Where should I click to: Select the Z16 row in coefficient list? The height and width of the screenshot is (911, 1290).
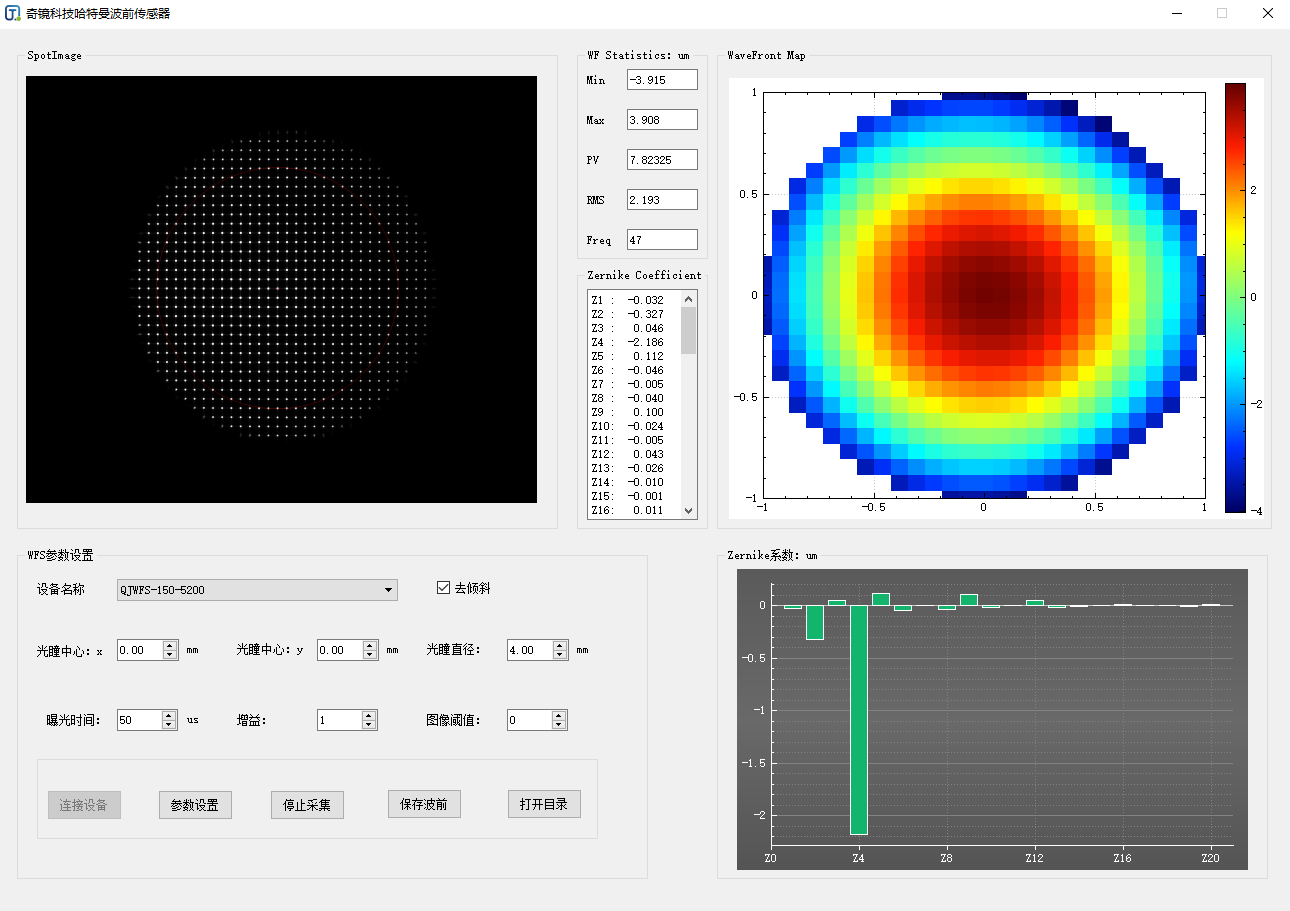634,510
